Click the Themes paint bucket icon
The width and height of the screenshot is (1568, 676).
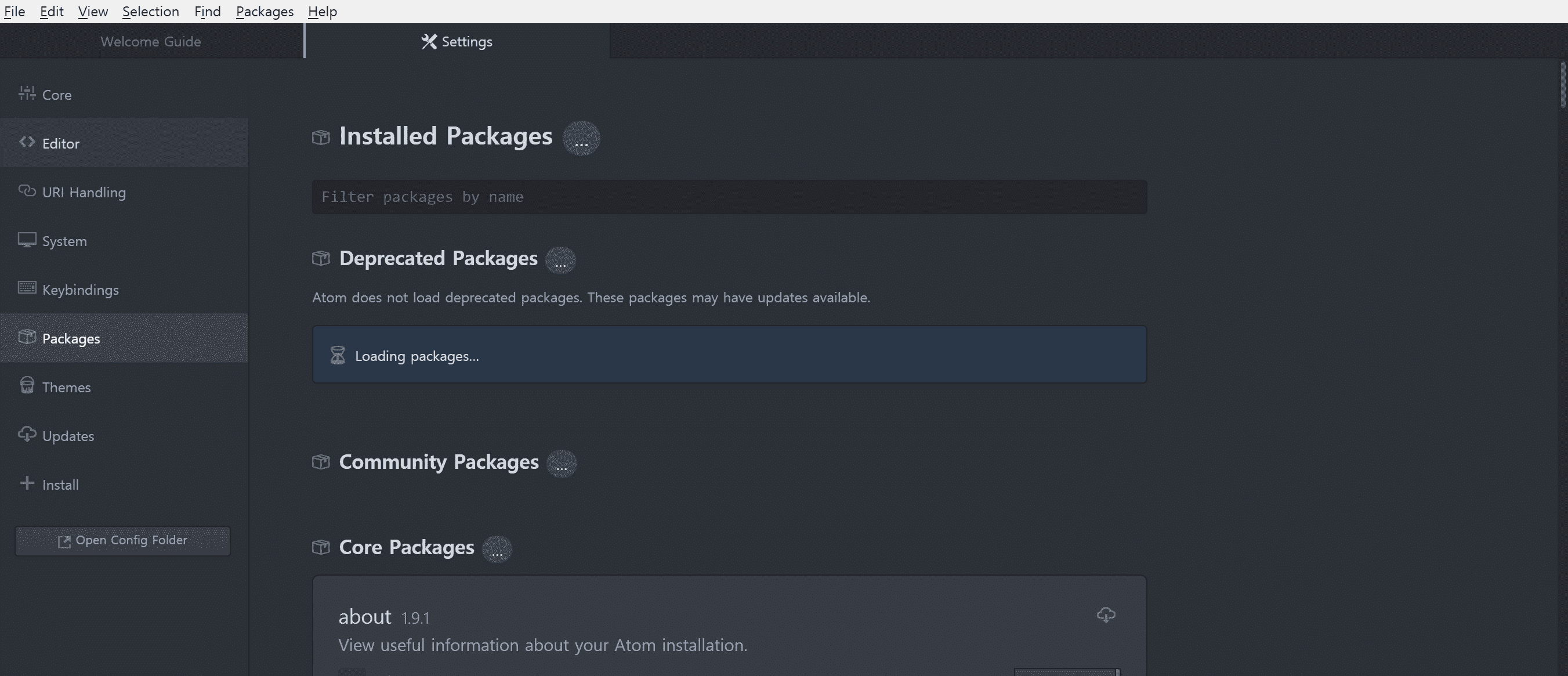tap(27, 385)
